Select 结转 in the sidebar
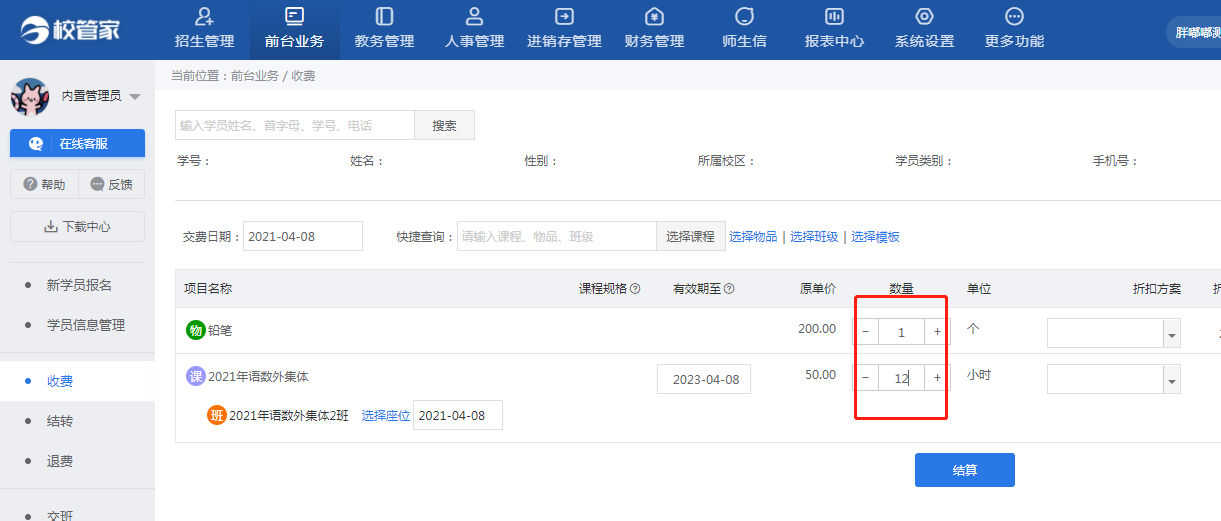The height and width of the screenshot is (521, 1221). 60,421
